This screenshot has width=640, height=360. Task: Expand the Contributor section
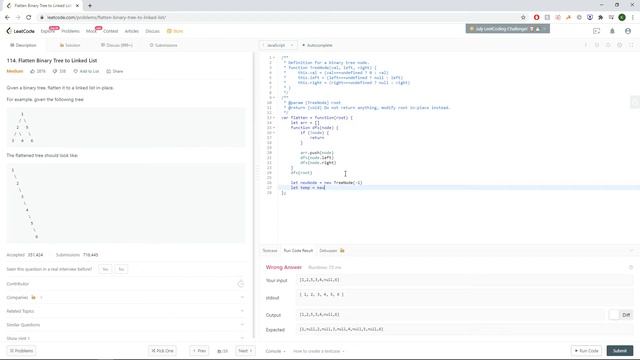pos(126,284)
